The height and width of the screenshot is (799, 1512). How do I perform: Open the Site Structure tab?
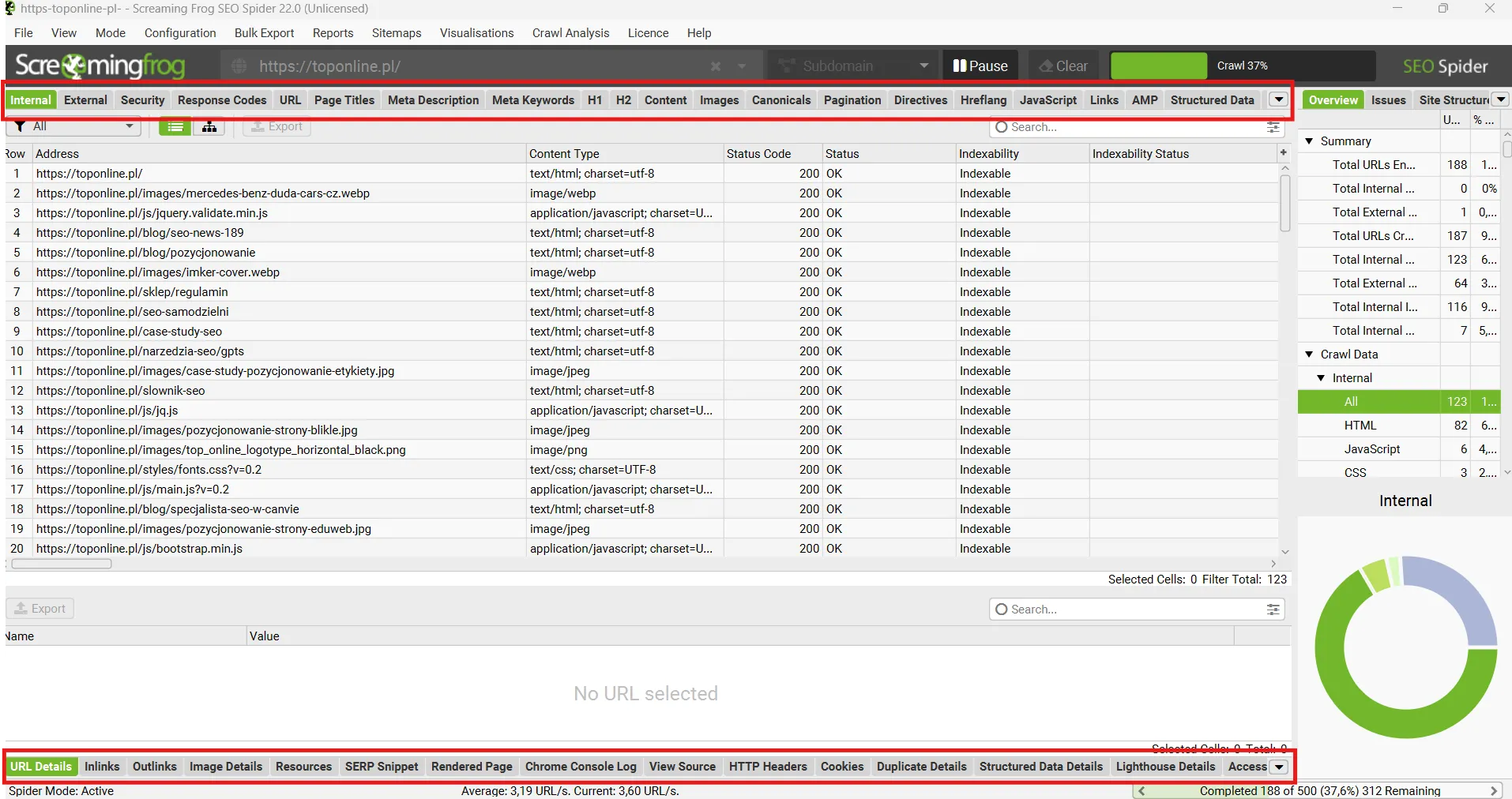pos(1454,100)
